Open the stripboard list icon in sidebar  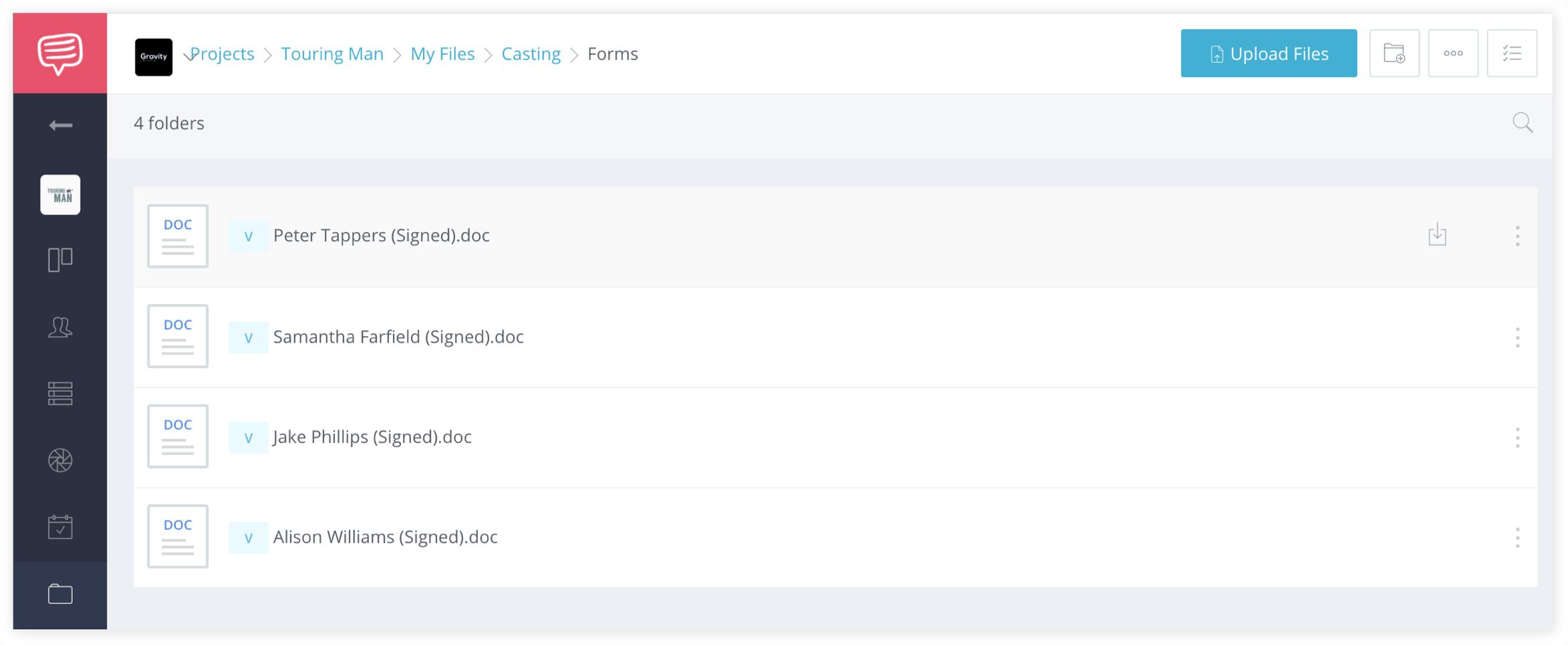pos(61,394)
